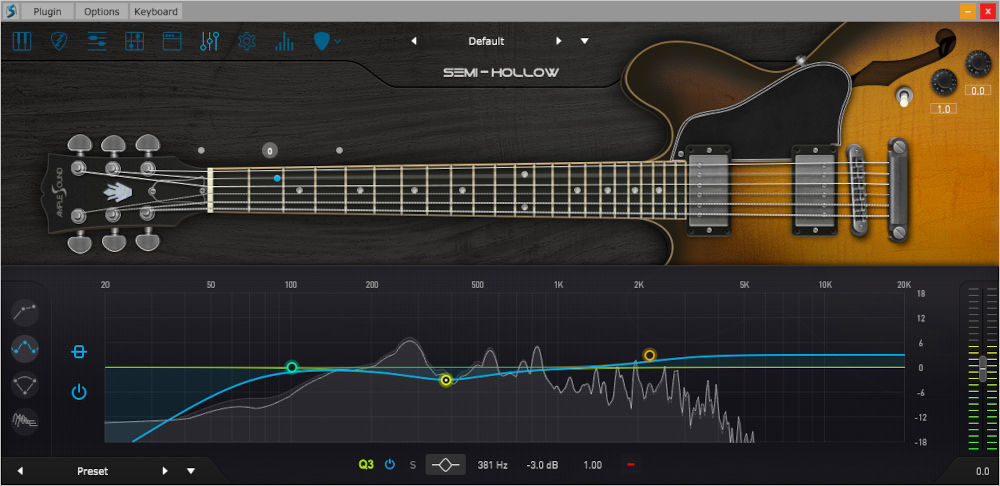Viewport: 1000px width, 486px height.
Task: Go to previous instrument preset arrow
Action: (x=414, y=41)
